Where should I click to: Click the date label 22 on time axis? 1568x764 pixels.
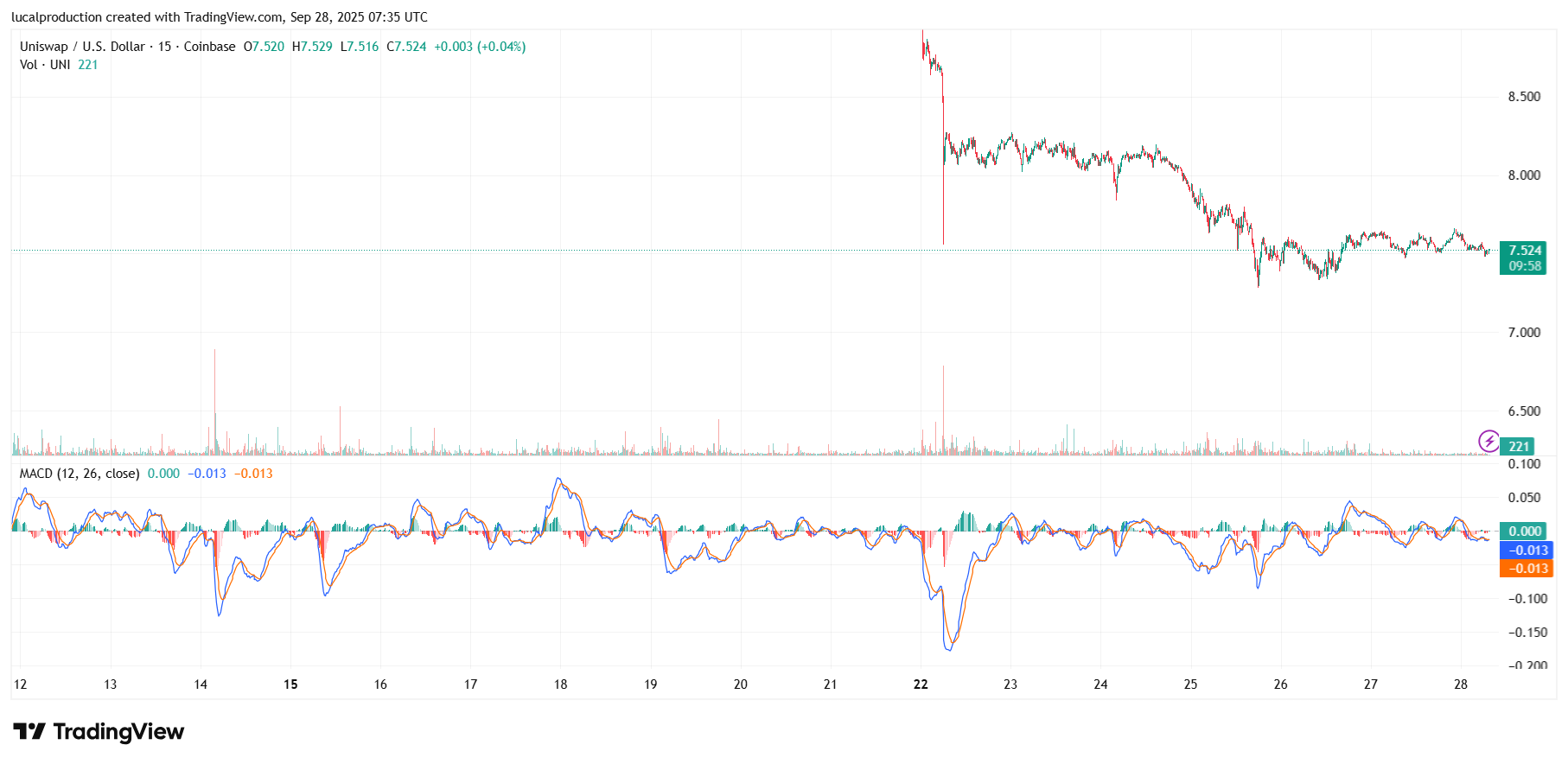921,684
